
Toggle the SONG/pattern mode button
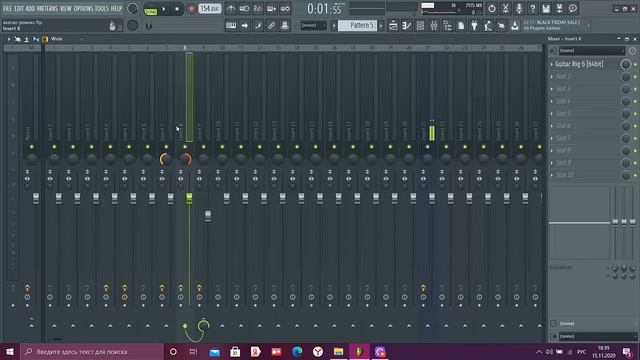click(151, 9)
